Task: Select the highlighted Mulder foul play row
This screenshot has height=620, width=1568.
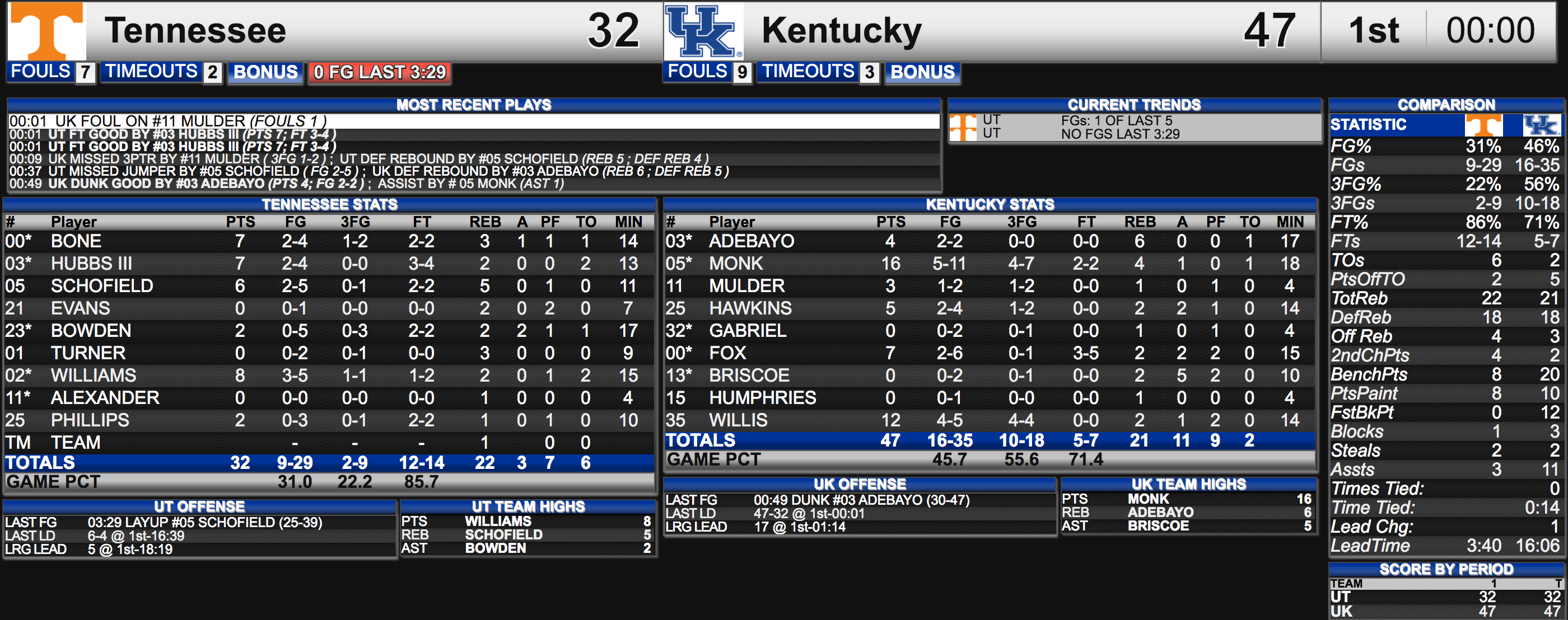Action: point(474,121)
